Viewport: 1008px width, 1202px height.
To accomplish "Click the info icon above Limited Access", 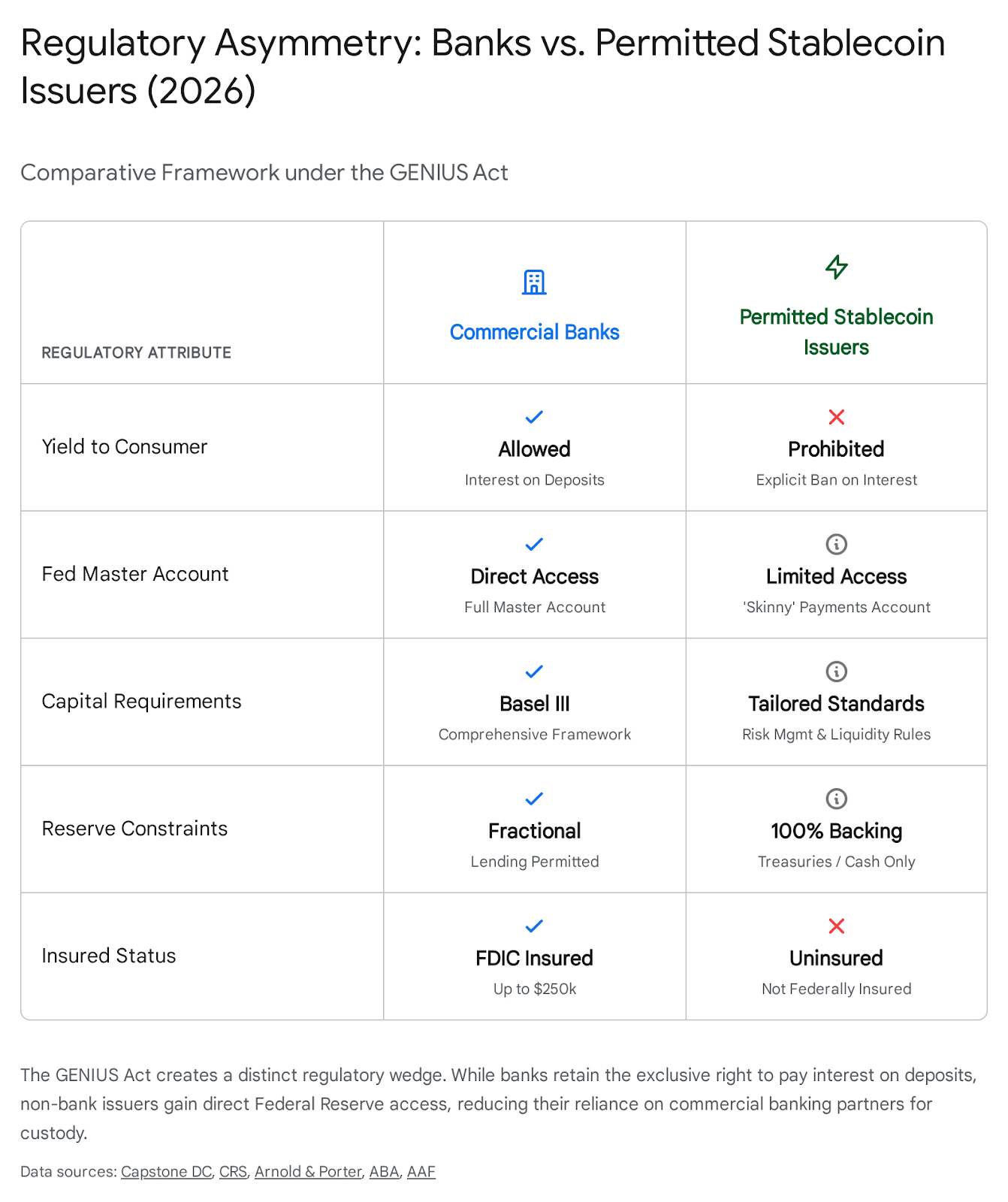I will point(836,544).
